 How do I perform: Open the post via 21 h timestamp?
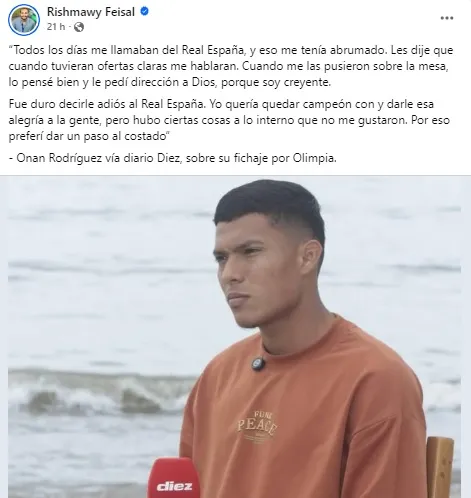point(56,27)
